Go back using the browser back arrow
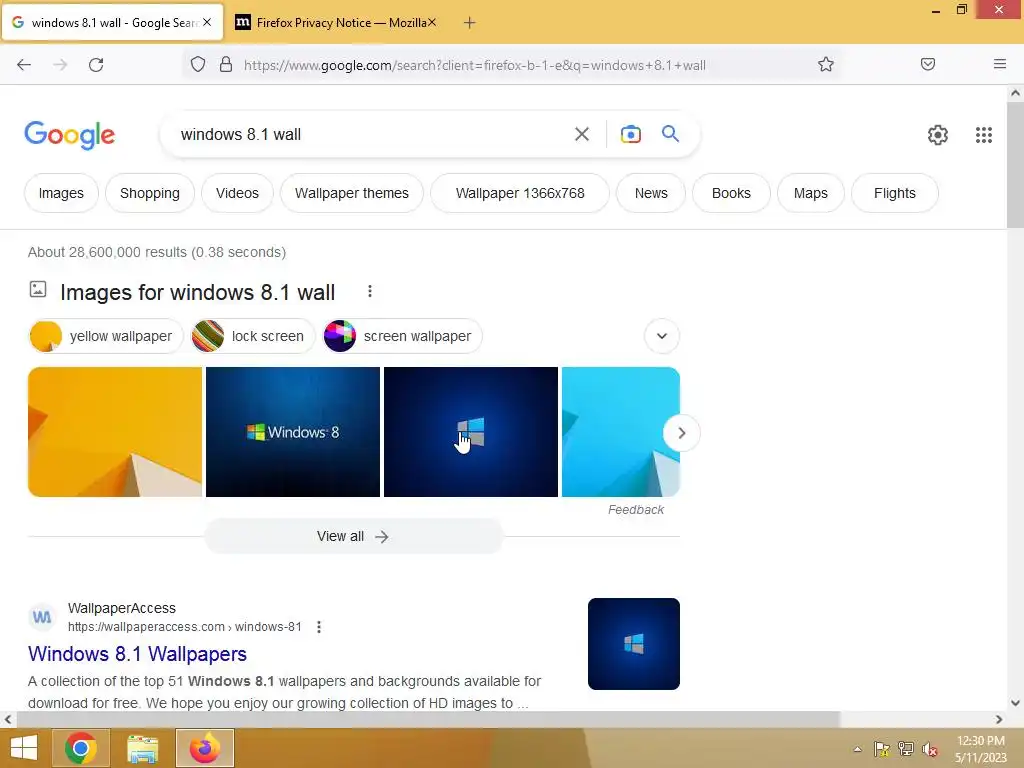The height and width of the screenshot is (768, 1024). [24, 65]
